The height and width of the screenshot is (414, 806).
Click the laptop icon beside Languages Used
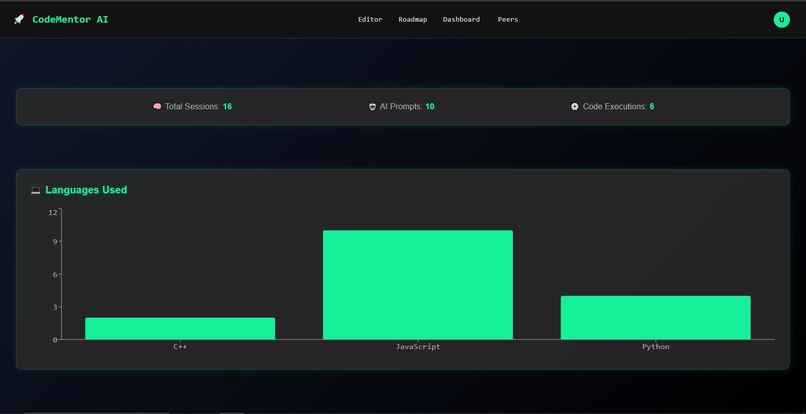35,190
